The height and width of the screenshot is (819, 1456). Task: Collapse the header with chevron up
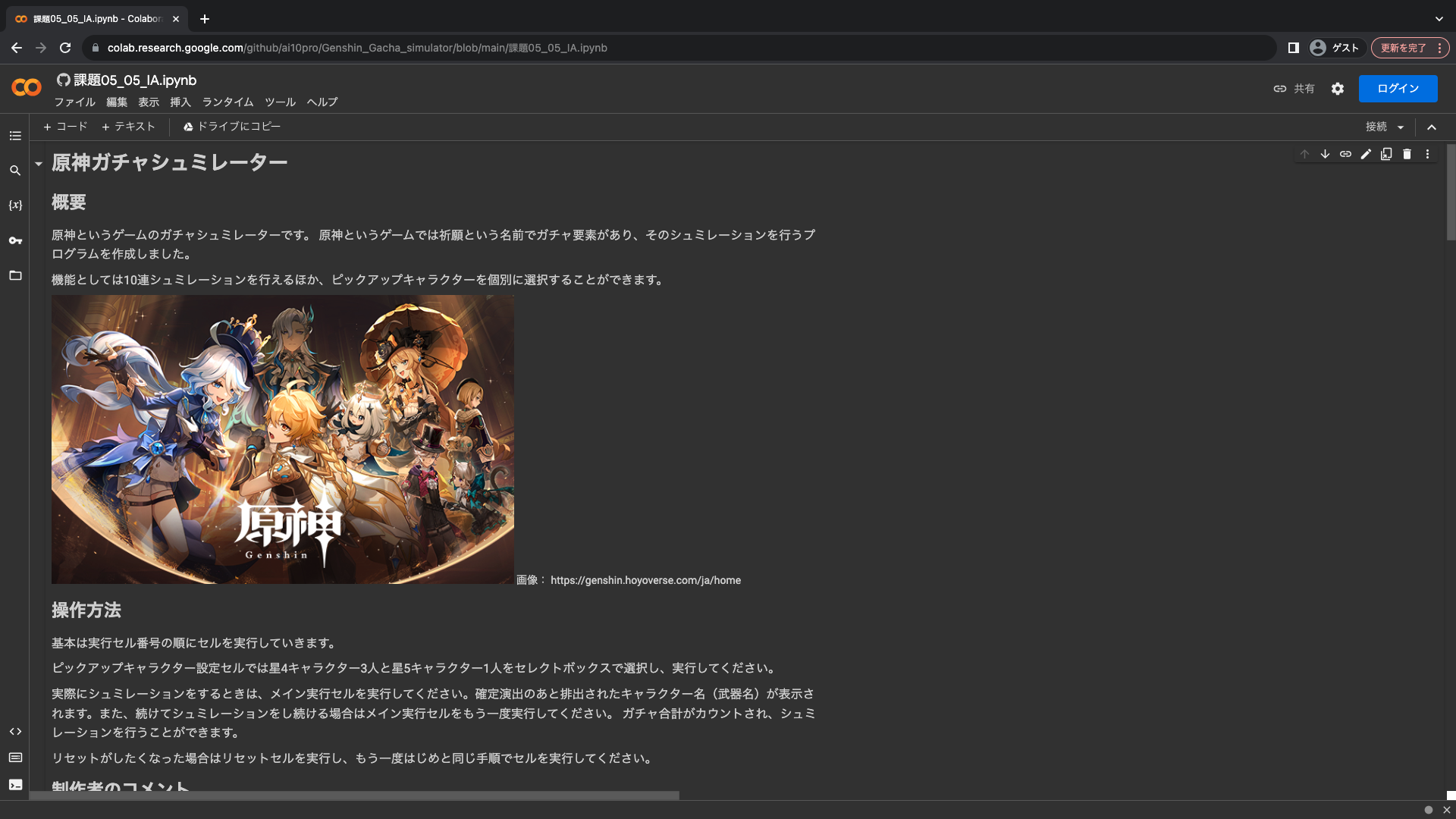pyautogui.click(x=1432, y=127)
